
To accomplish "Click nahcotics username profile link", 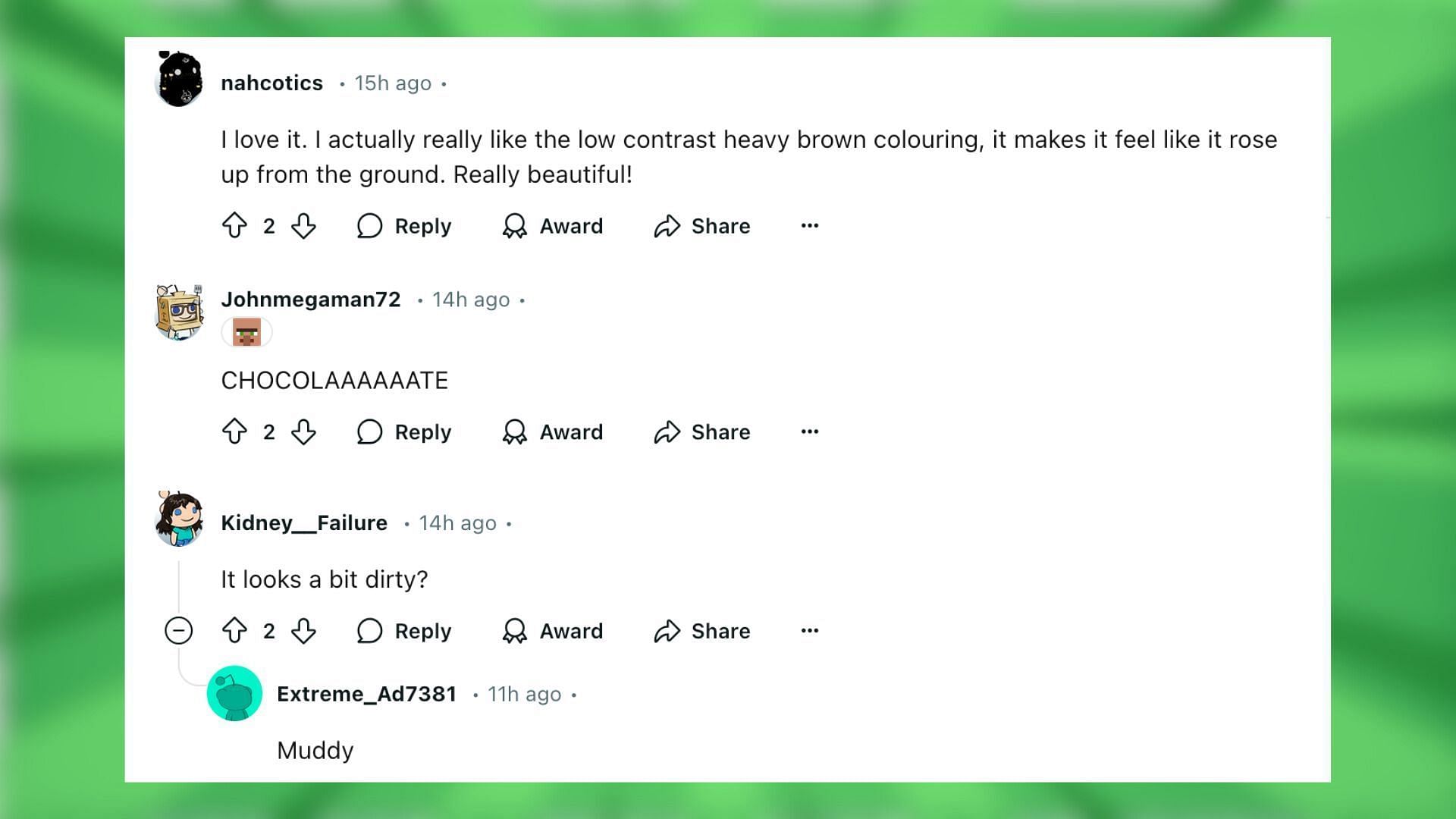I will tap(271, 82).
